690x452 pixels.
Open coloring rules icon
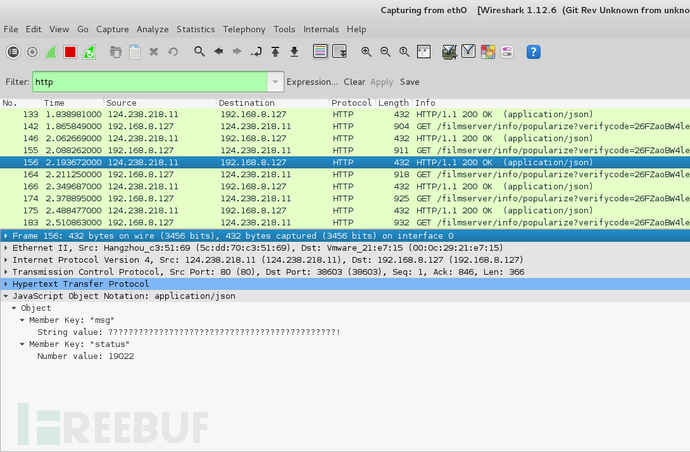(488, 52)
